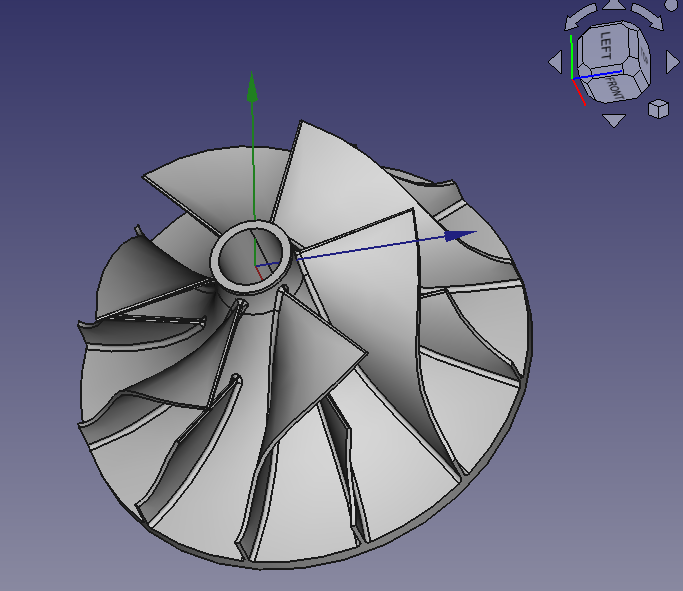Click the down arrow below navigation cube
The width and height of the screenshot is (683, 591).
(614, 121)
